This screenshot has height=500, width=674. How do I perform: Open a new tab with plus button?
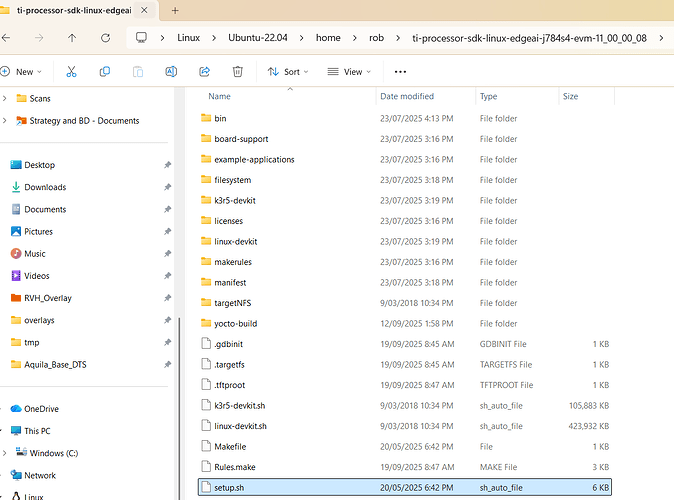click(175, 10)
